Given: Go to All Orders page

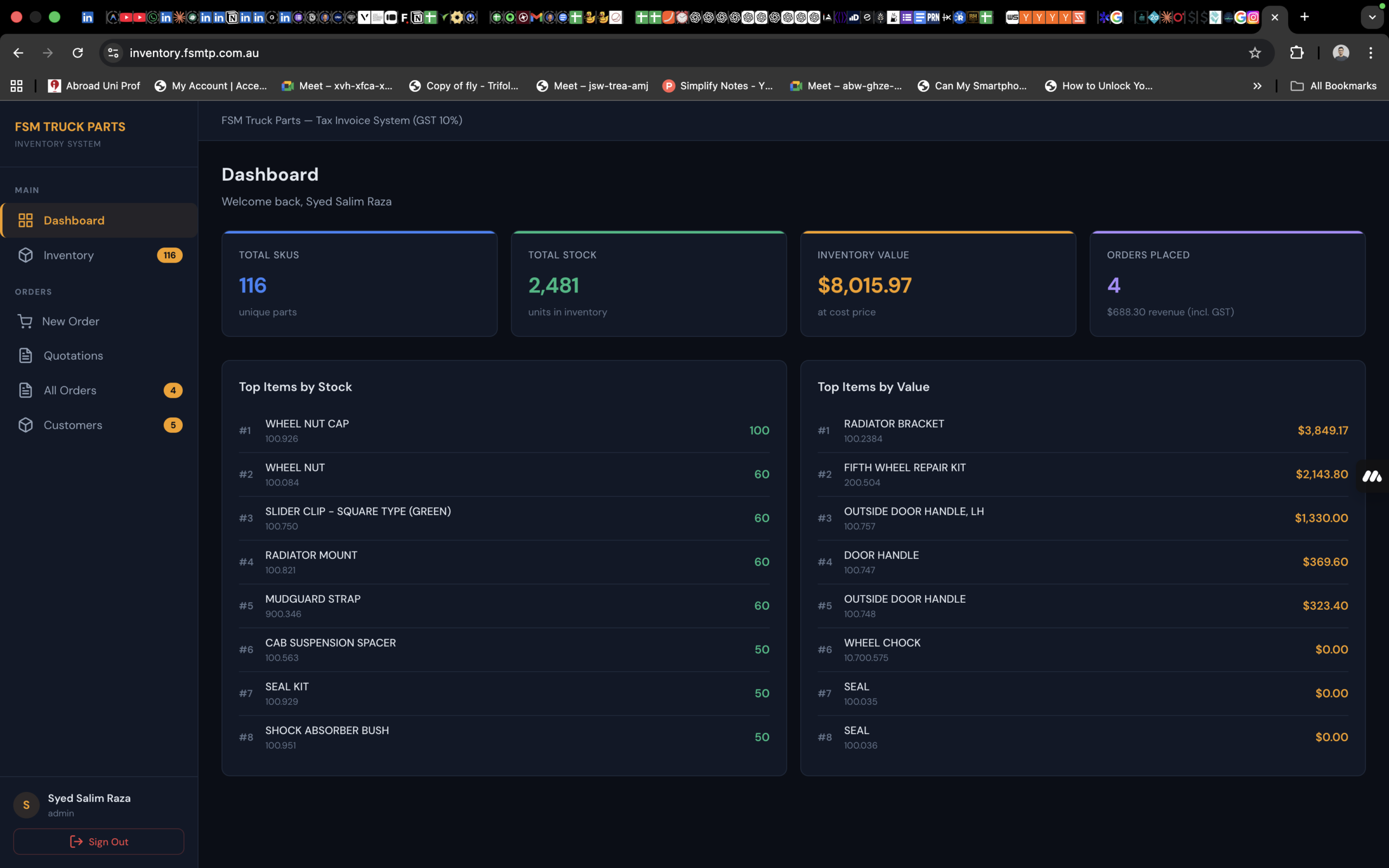Looking at the screenshot, I should point(70,391).
